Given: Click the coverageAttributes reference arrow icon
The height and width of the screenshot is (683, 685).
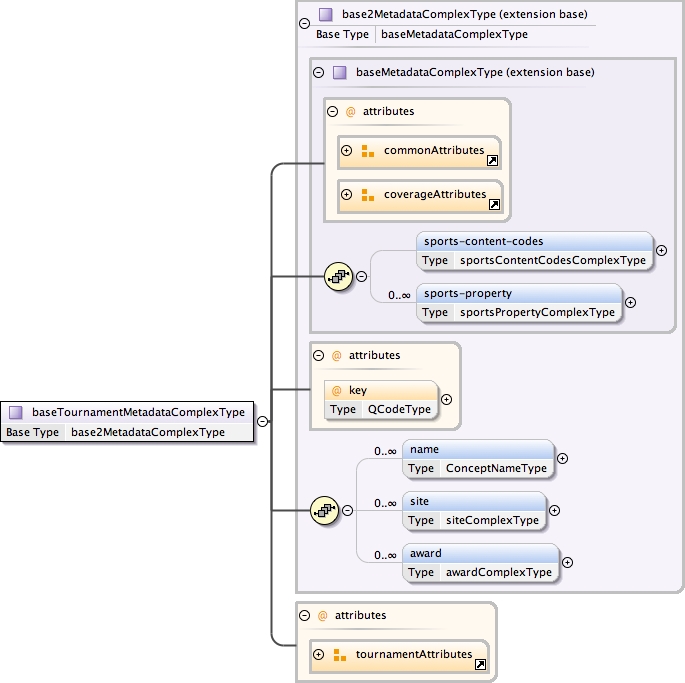Looking at the screenshot, I should (x=494, y=204).
